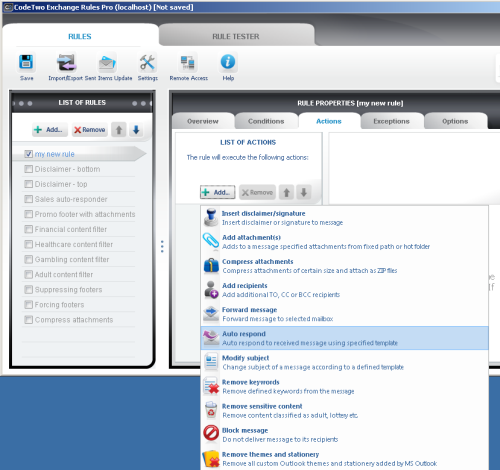Click Remove button in List of Actions
Viewport: 500px width, 470px height.
tap(257, 192)
